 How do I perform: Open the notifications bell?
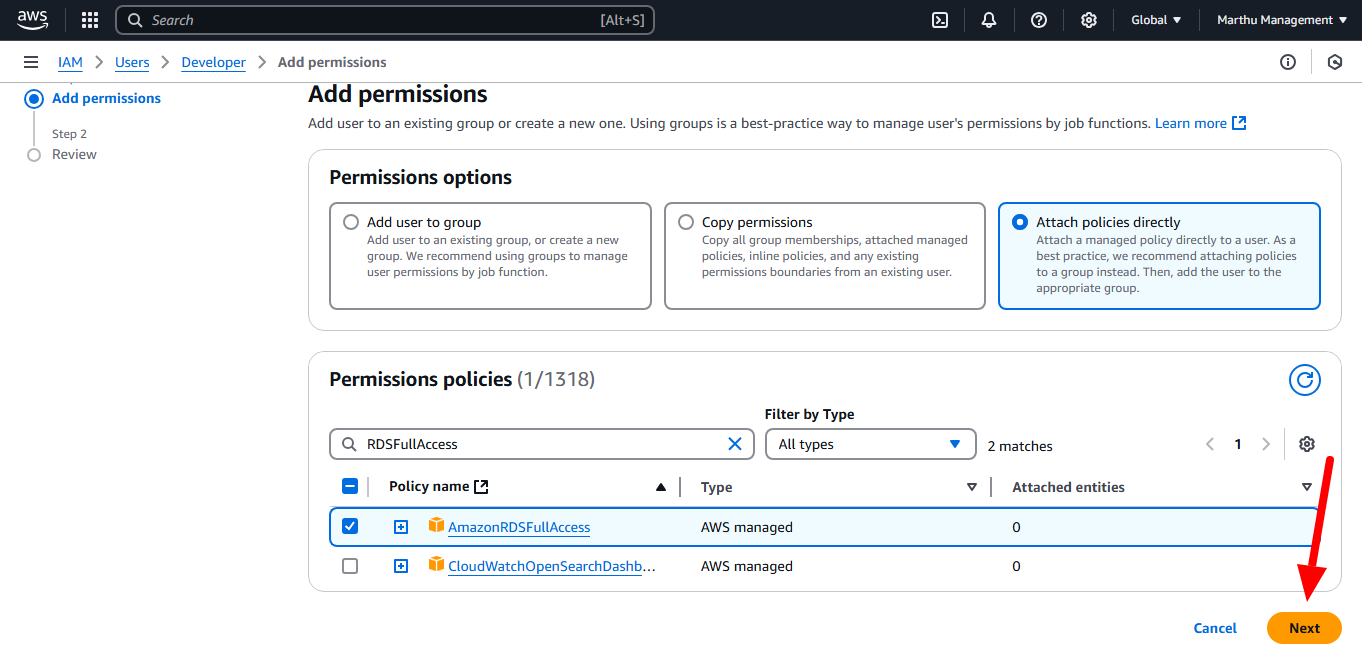[x=989, y=20]
